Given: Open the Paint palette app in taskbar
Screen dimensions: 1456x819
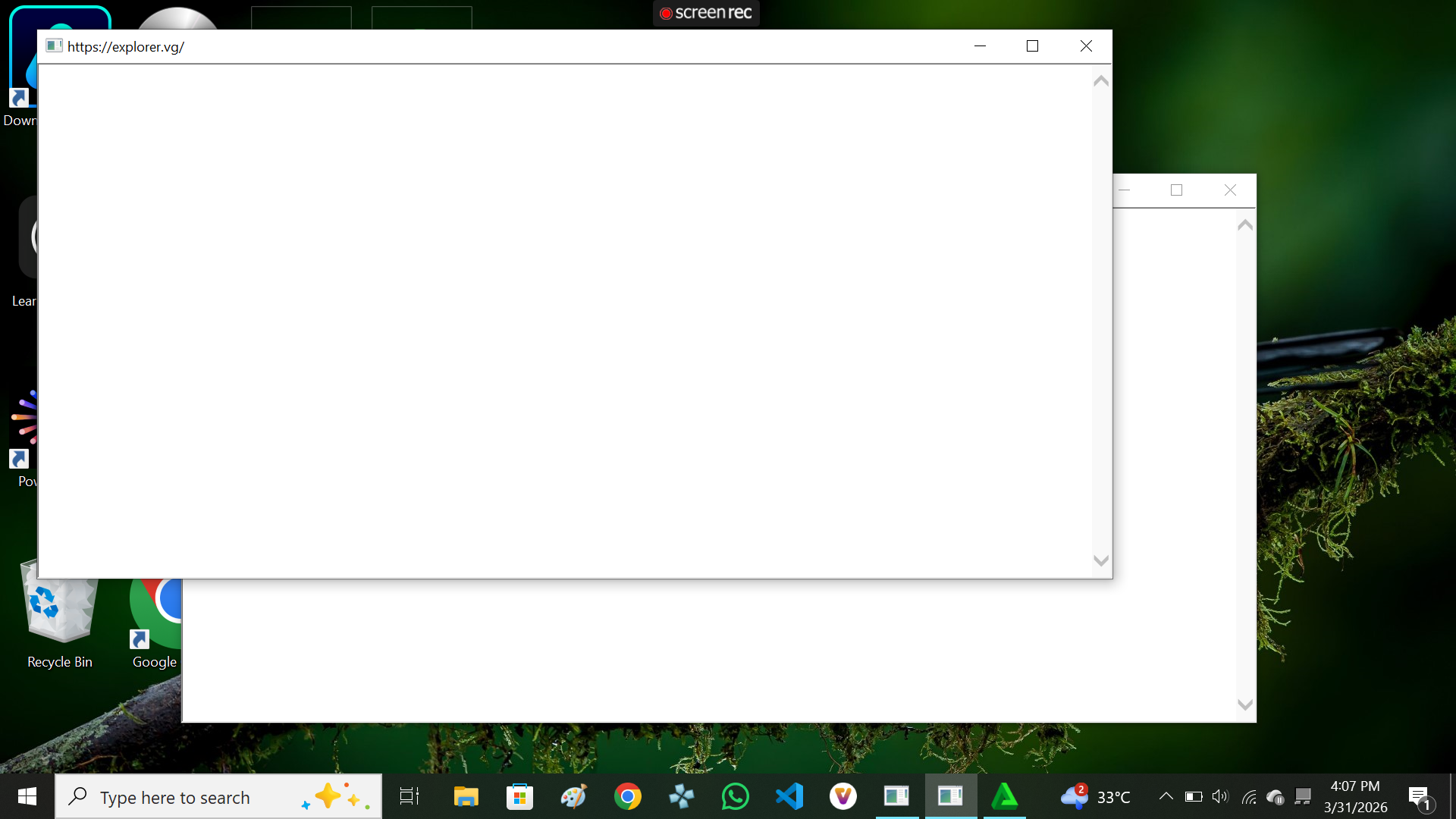Looking at the screenshot, I should click(573, 796).
